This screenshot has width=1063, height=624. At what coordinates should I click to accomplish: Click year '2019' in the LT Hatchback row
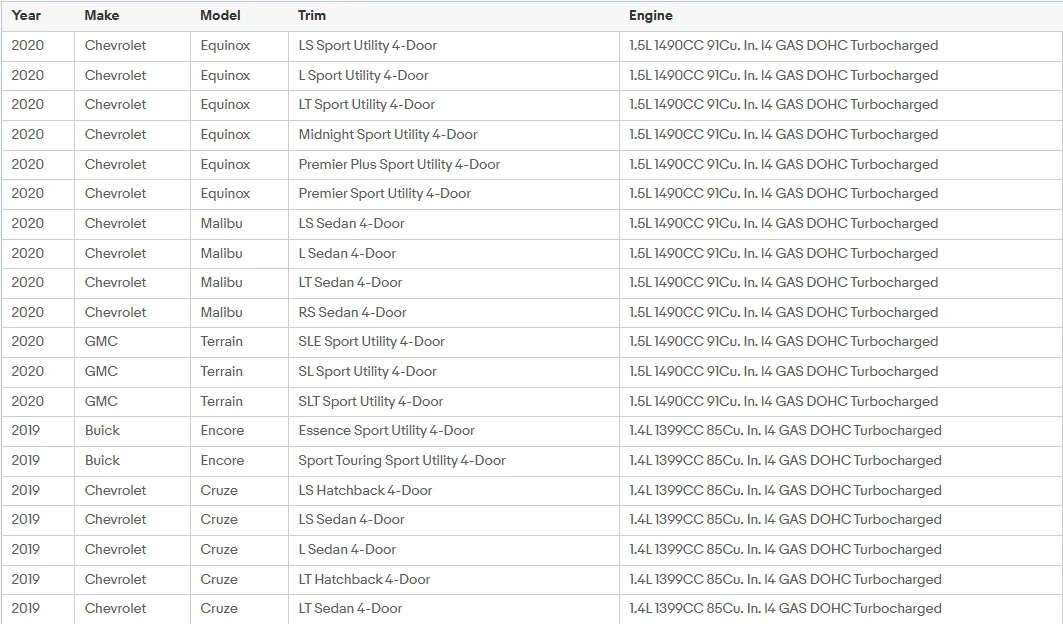(x=26, y=579)
